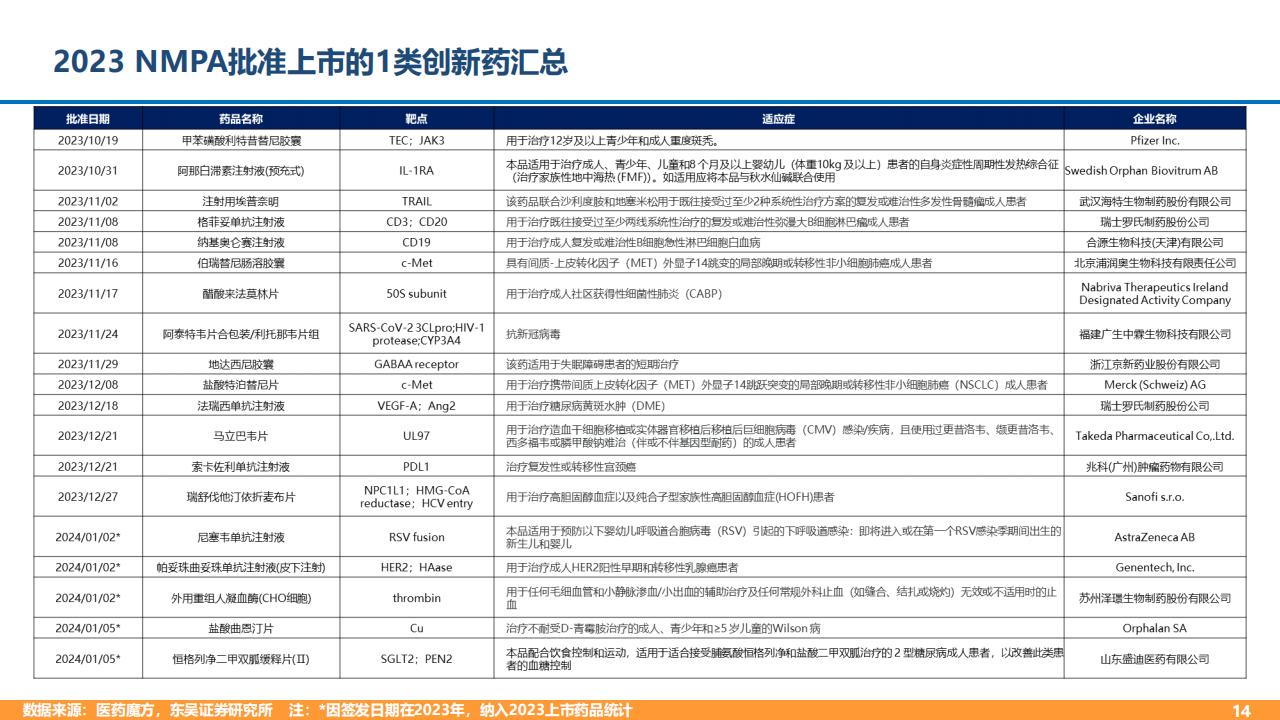Click company AstraZeneca AB
The width and height of the screenshot is (1280, 720).
point(1155,537)
